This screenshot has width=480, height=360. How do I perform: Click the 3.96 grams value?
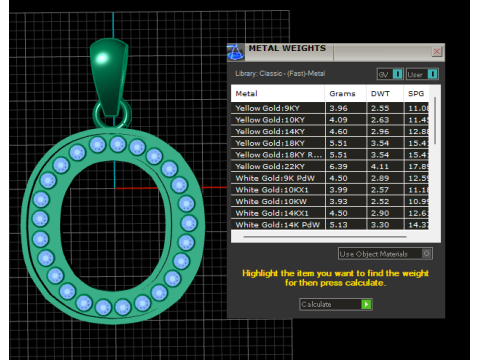[x=338, y=108]
